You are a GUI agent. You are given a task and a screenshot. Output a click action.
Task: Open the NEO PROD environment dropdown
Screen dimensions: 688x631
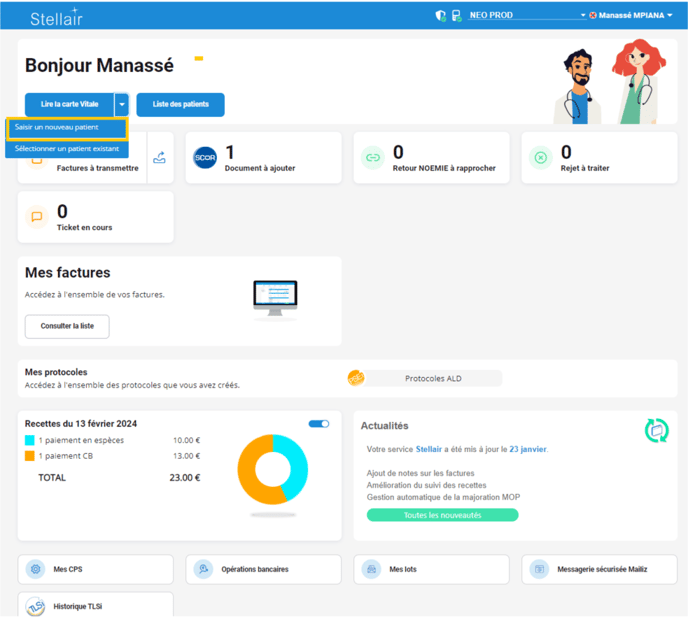point(528,16)
